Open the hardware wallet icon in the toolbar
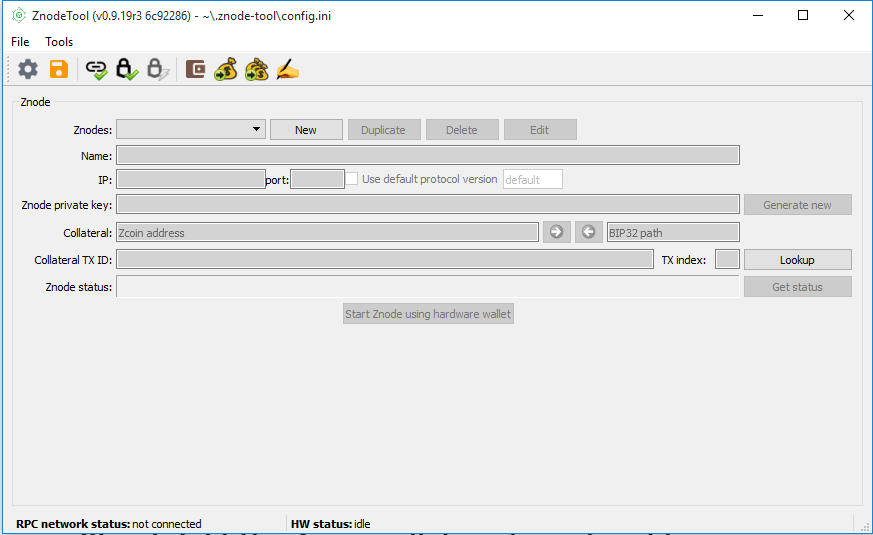 tap(195, 70)
